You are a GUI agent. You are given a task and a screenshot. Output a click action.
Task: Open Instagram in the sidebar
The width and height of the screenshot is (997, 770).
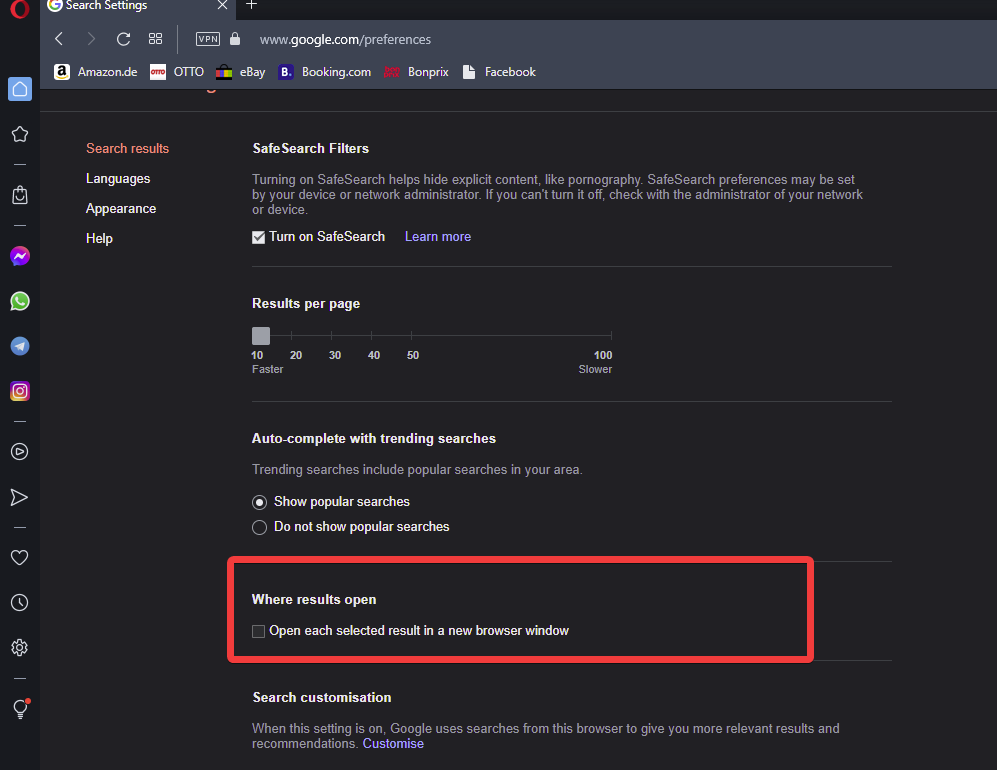coord(20,391)
